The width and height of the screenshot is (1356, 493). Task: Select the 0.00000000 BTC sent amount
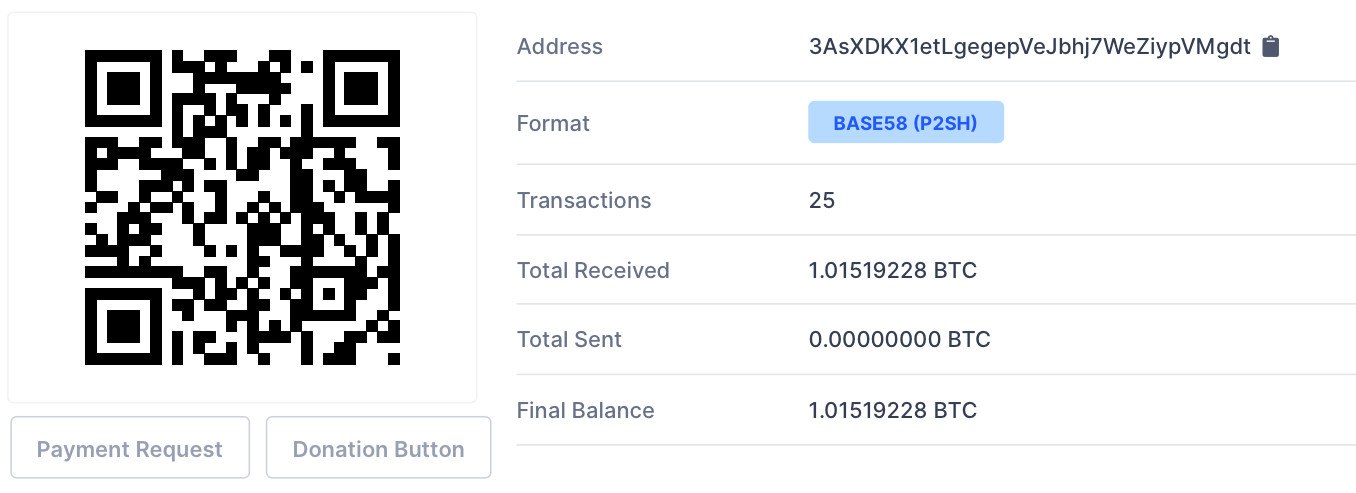[899, 339]
